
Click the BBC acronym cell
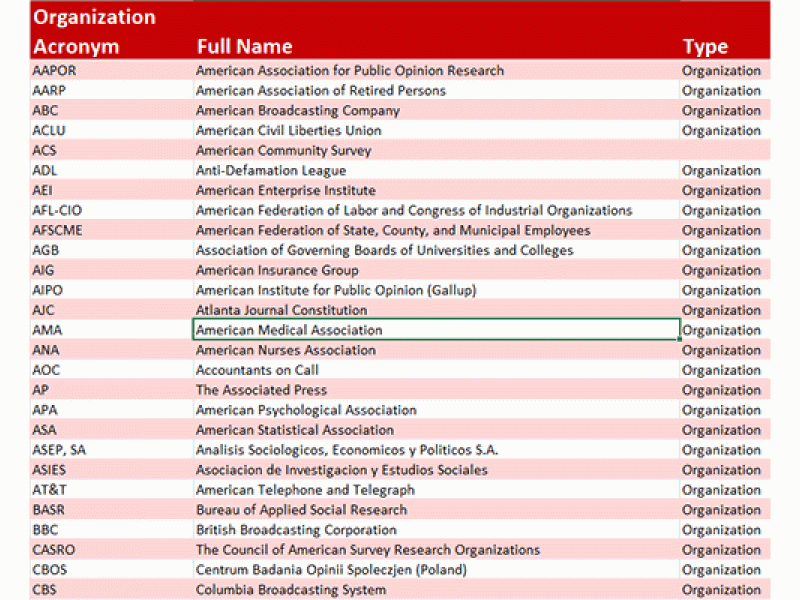tap(111, 530)
